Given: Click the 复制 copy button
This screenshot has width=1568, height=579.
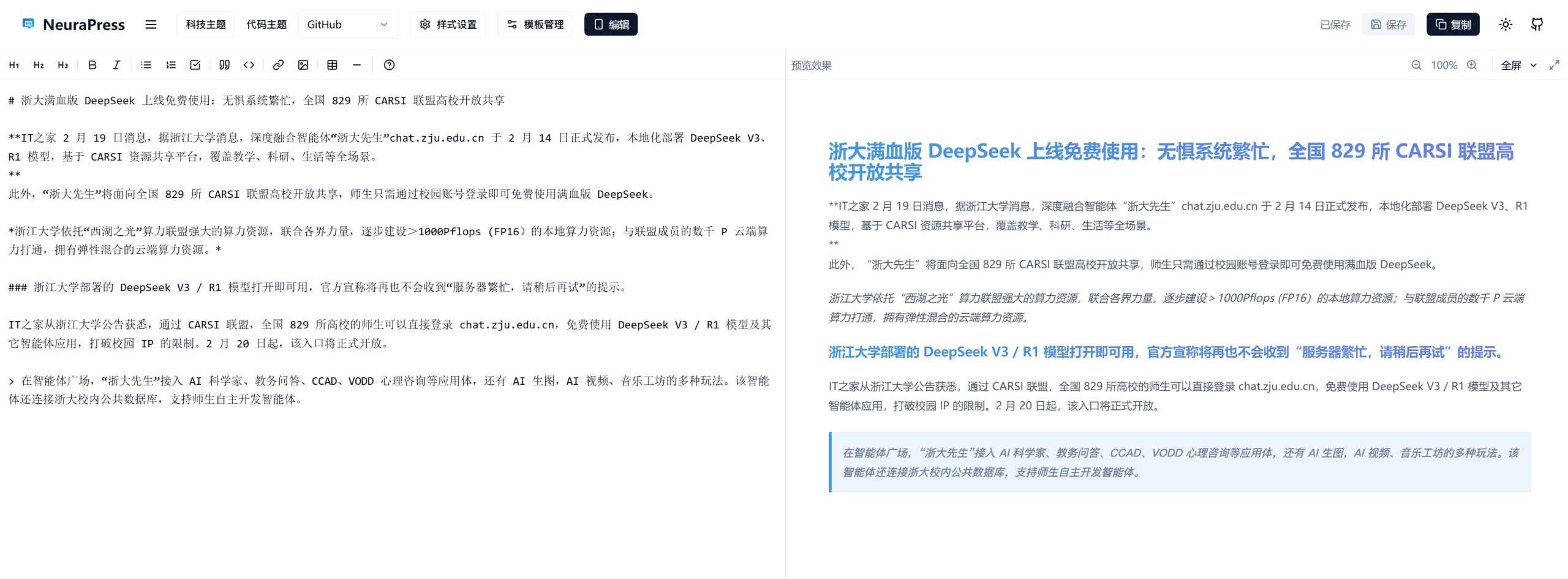Looking at the screenshot, I should [1453, 25].
